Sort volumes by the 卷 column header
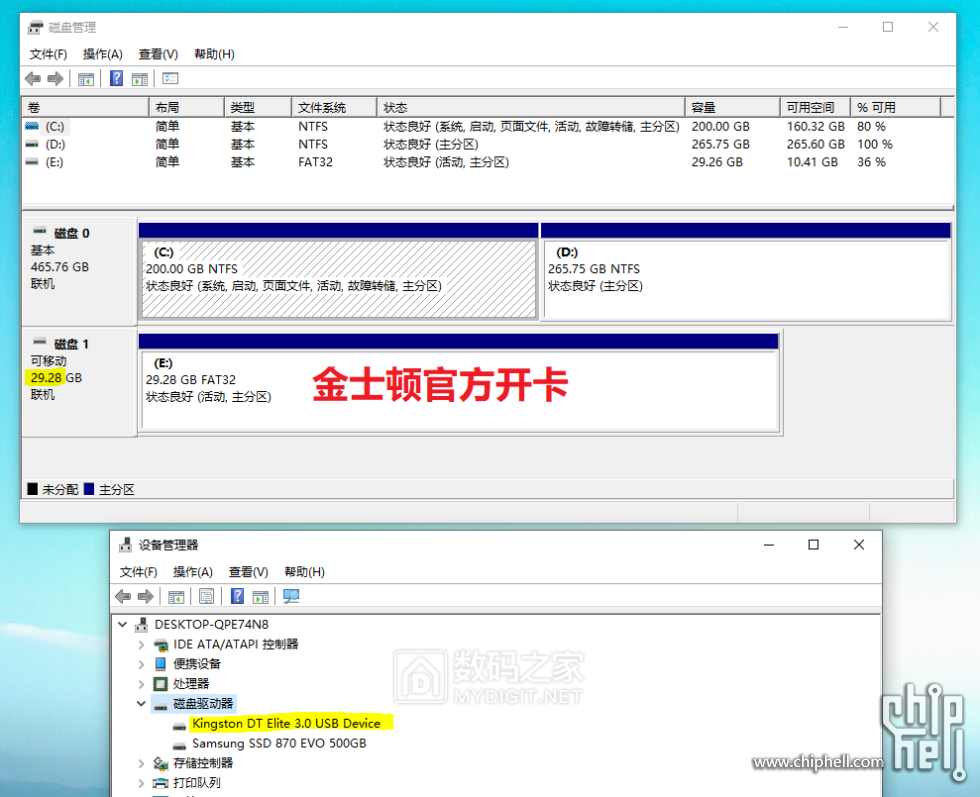 coord(86,108)
